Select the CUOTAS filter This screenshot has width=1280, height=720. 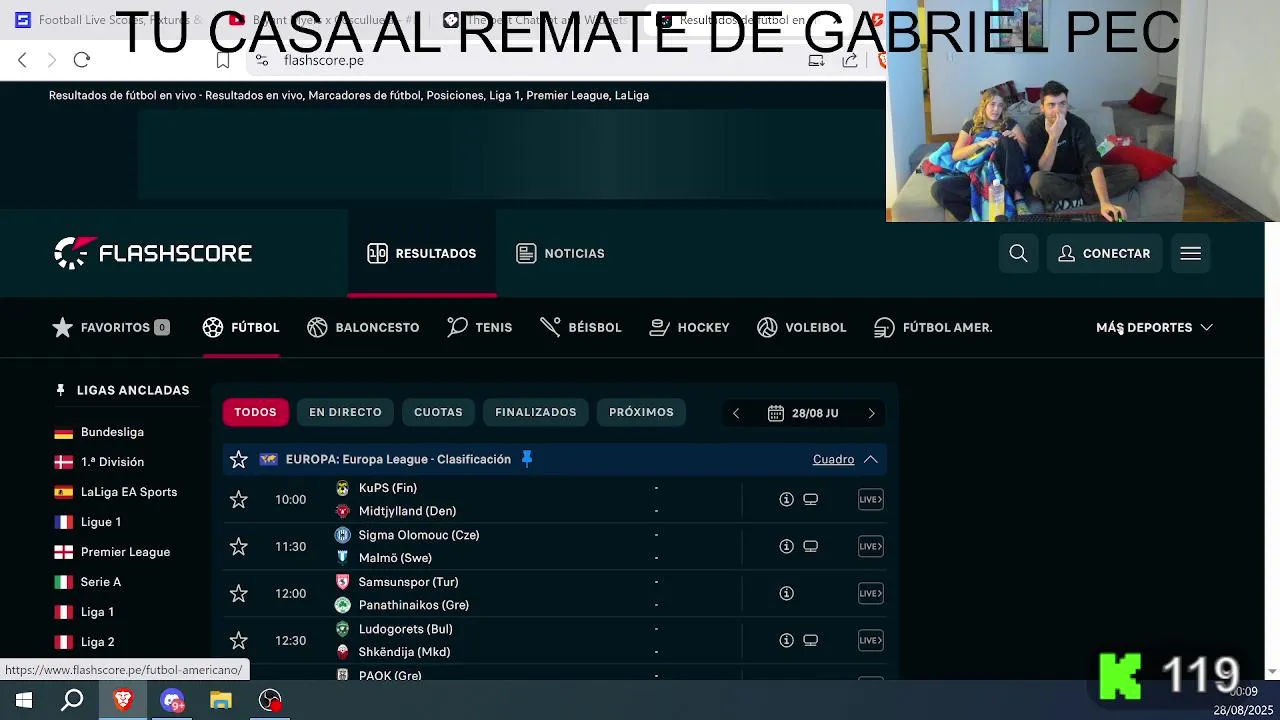tap(438, 412)
